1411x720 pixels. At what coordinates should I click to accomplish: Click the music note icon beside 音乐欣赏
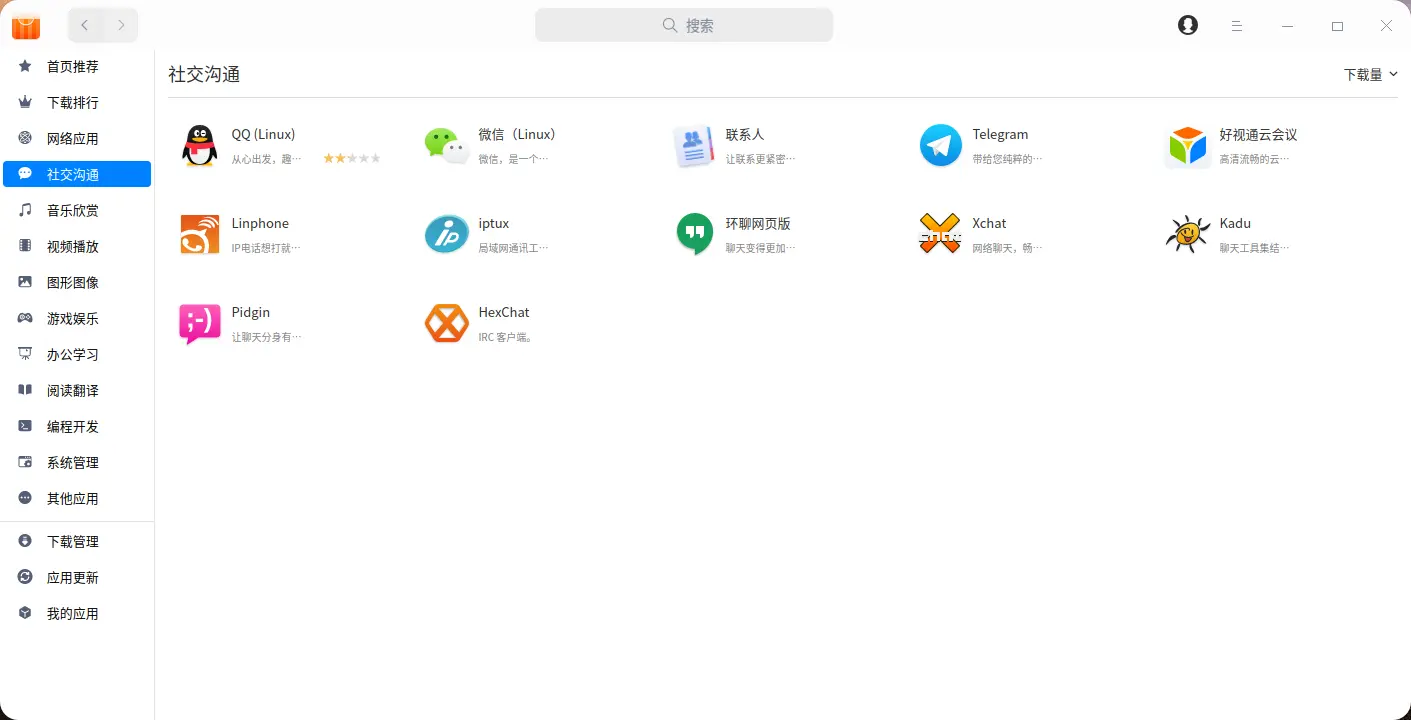click(25, 210)
